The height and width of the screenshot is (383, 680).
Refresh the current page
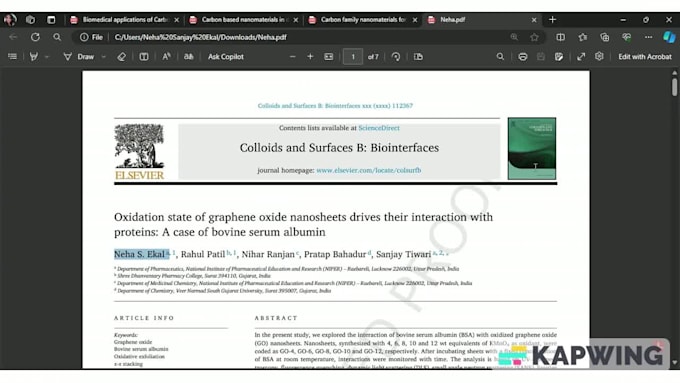(35, 37)
